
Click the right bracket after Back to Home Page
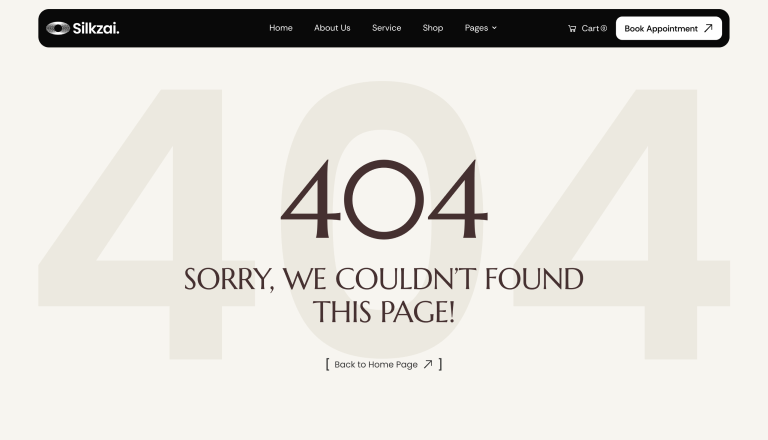pyautogui.click(x=440, y=364)
